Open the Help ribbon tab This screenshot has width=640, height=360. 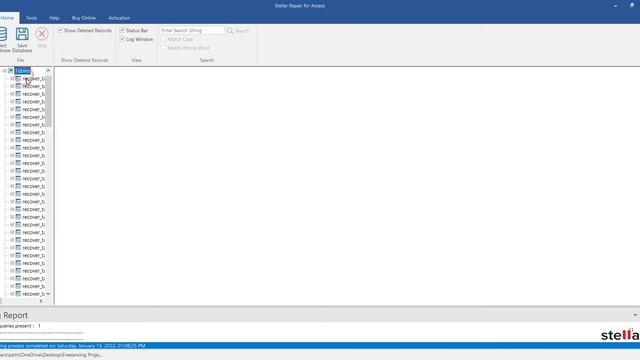point(54,18)
